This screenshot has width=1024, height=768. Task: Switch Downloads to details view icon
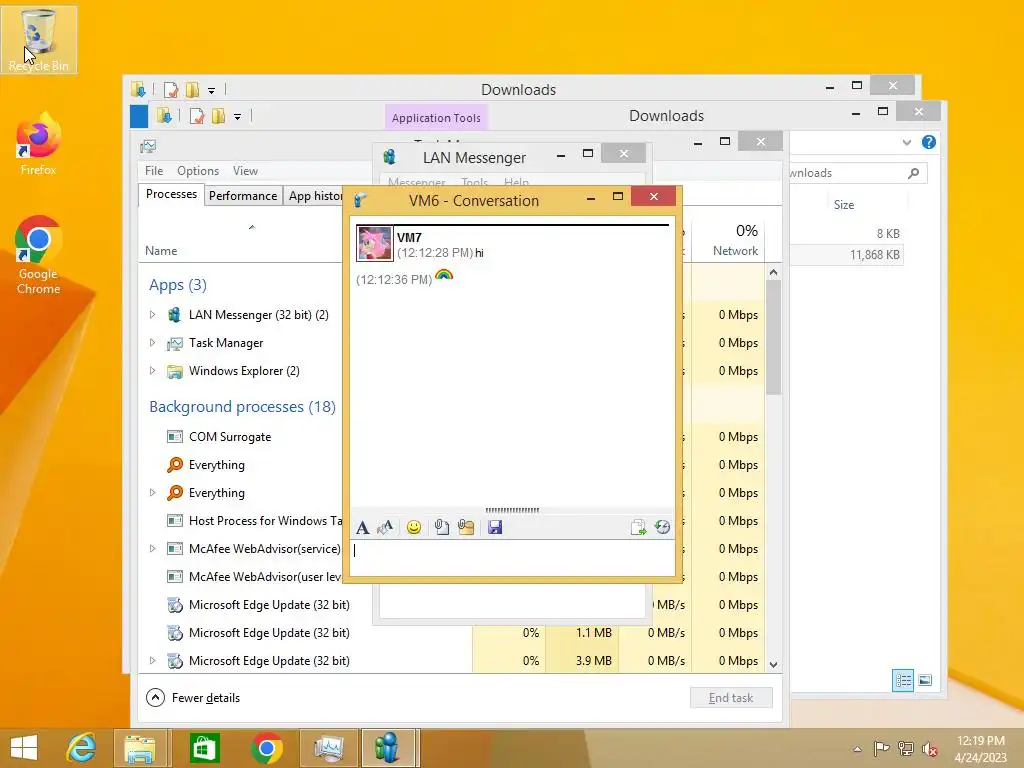pos(903,680)
